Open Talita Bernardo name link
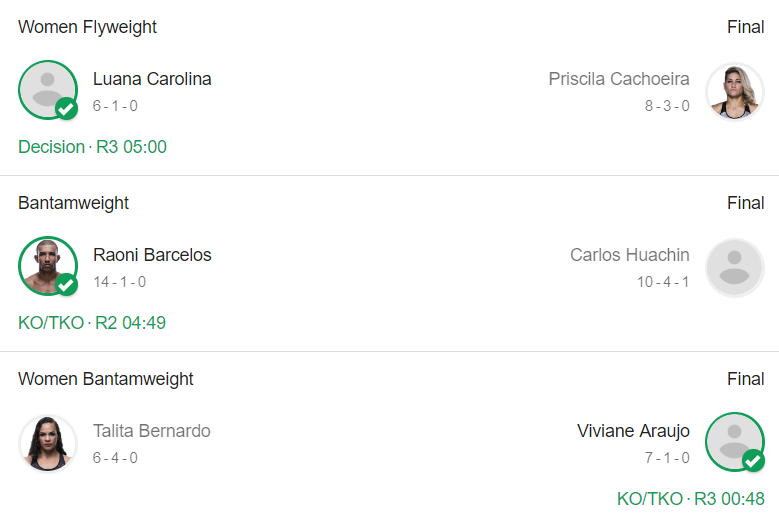 152,431
